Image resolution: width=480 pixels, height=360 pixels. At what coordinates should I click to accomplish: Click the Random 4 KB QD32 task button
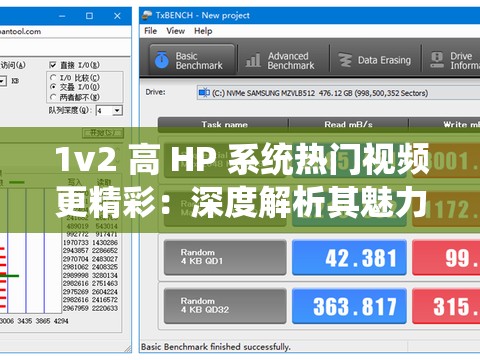coord(225,306)
